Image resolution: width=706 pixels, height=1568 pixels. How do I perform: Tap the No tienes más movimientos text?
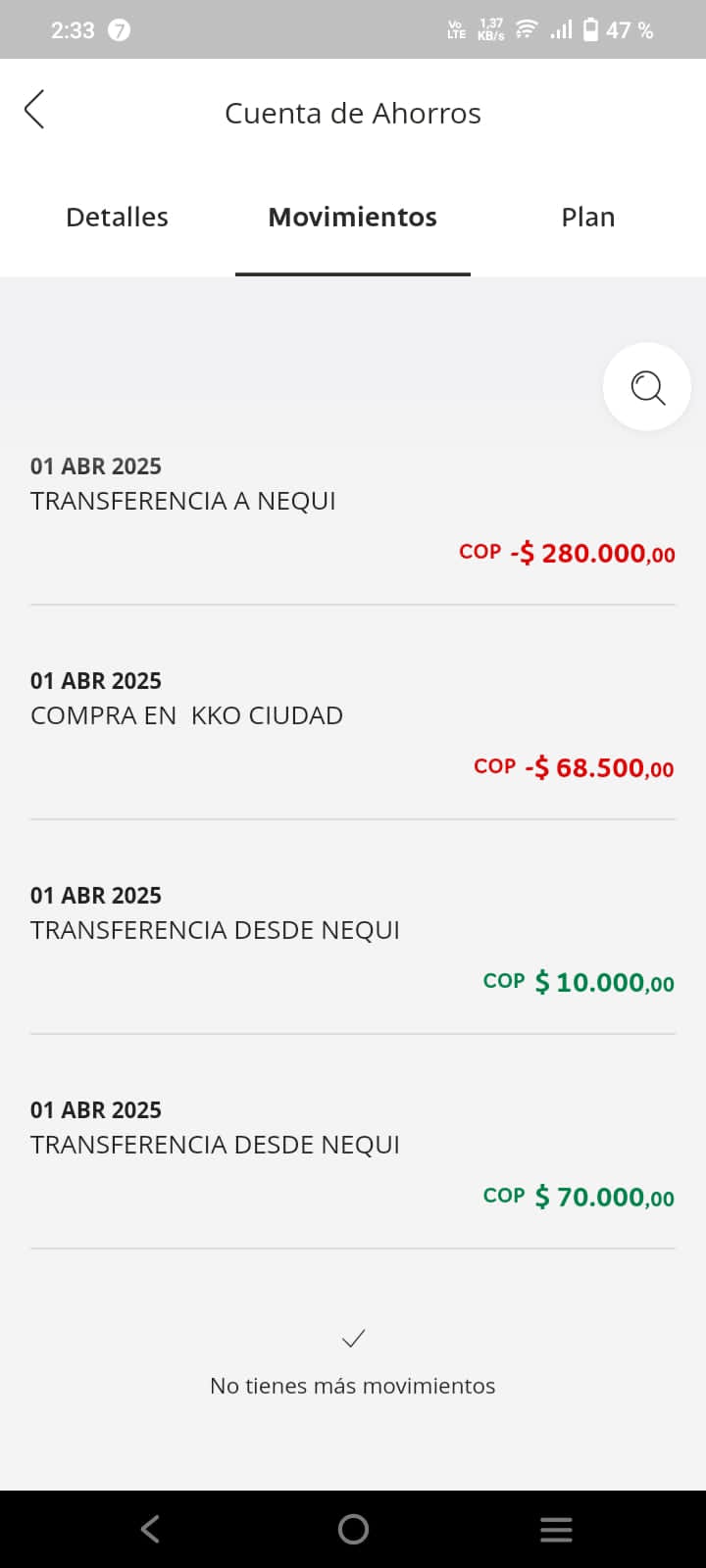coord(353,1386)
